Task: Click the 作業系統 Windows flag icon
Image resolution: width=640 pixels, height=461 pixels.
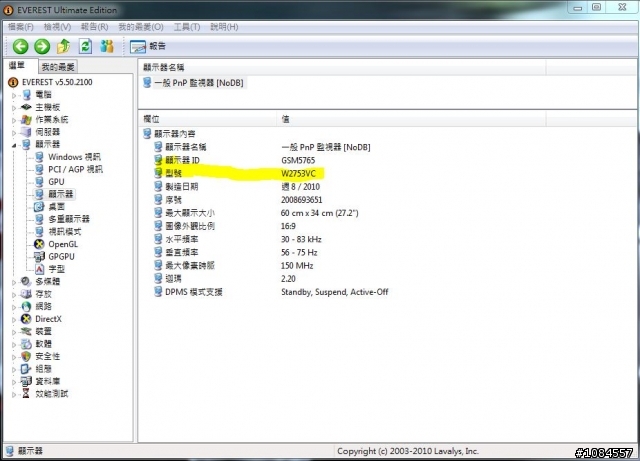Action: (x=26, y=120)
